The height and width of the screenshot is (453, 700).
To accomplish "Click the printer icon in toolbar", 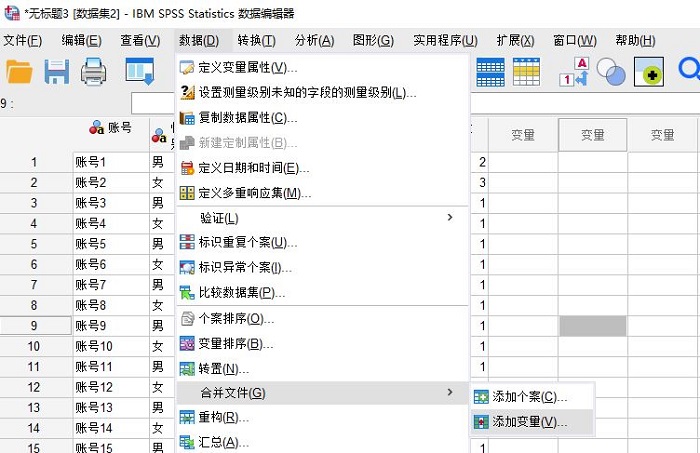I will (x=93, y=71).
